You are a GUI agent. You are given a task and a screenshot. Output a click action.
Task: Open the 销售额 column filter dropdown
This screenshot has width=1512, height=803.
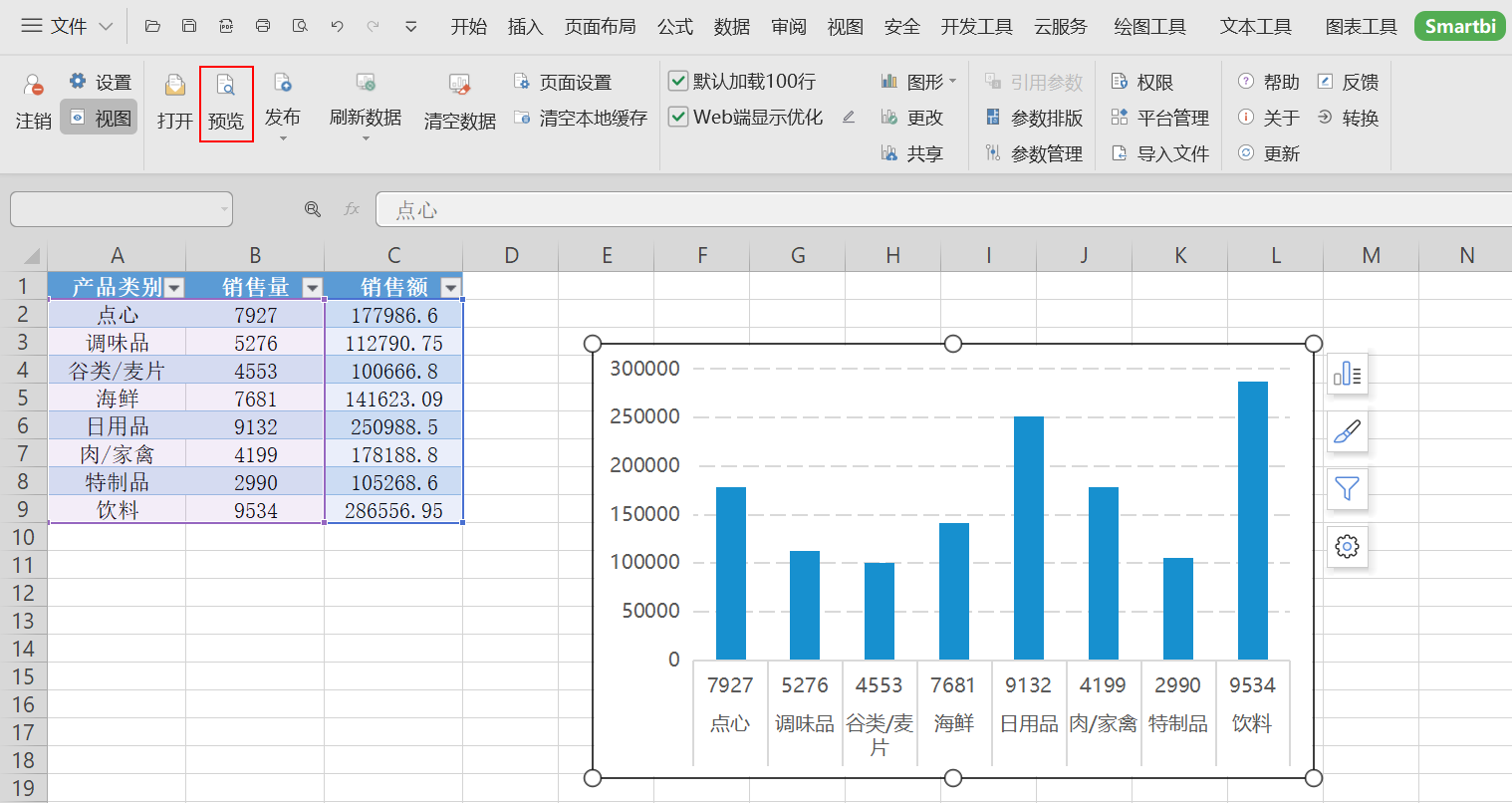[451, 288]
